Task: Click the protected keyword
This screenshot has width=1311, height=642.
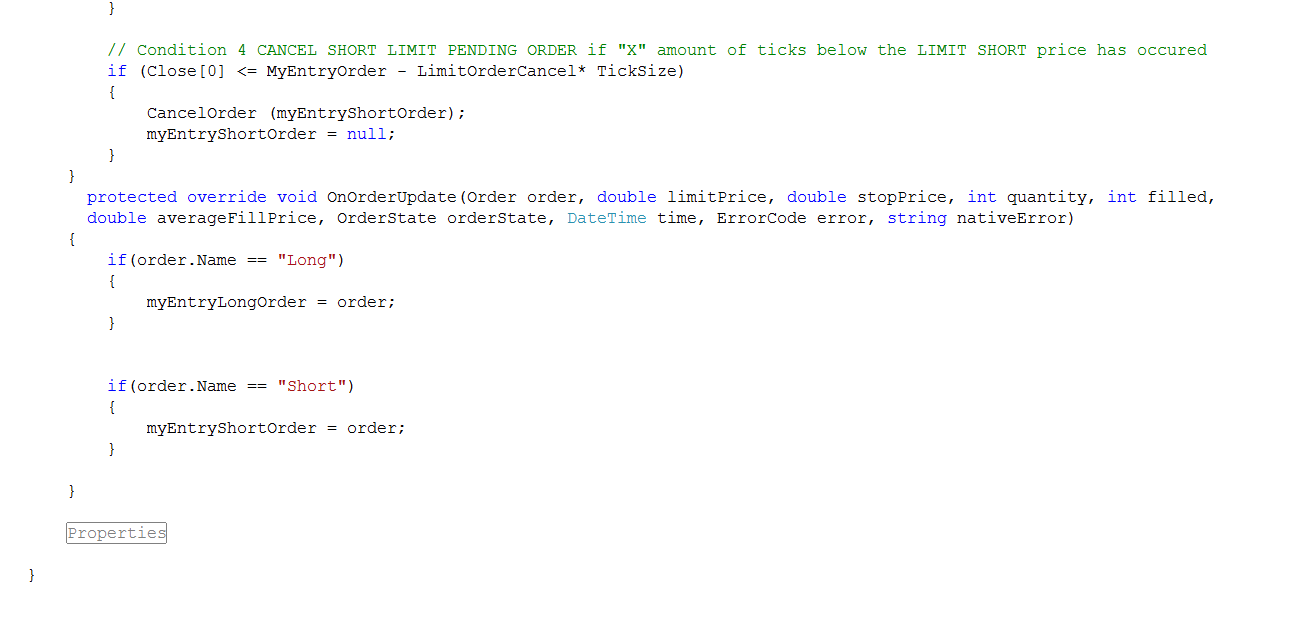Action: (x=132, y=197)
